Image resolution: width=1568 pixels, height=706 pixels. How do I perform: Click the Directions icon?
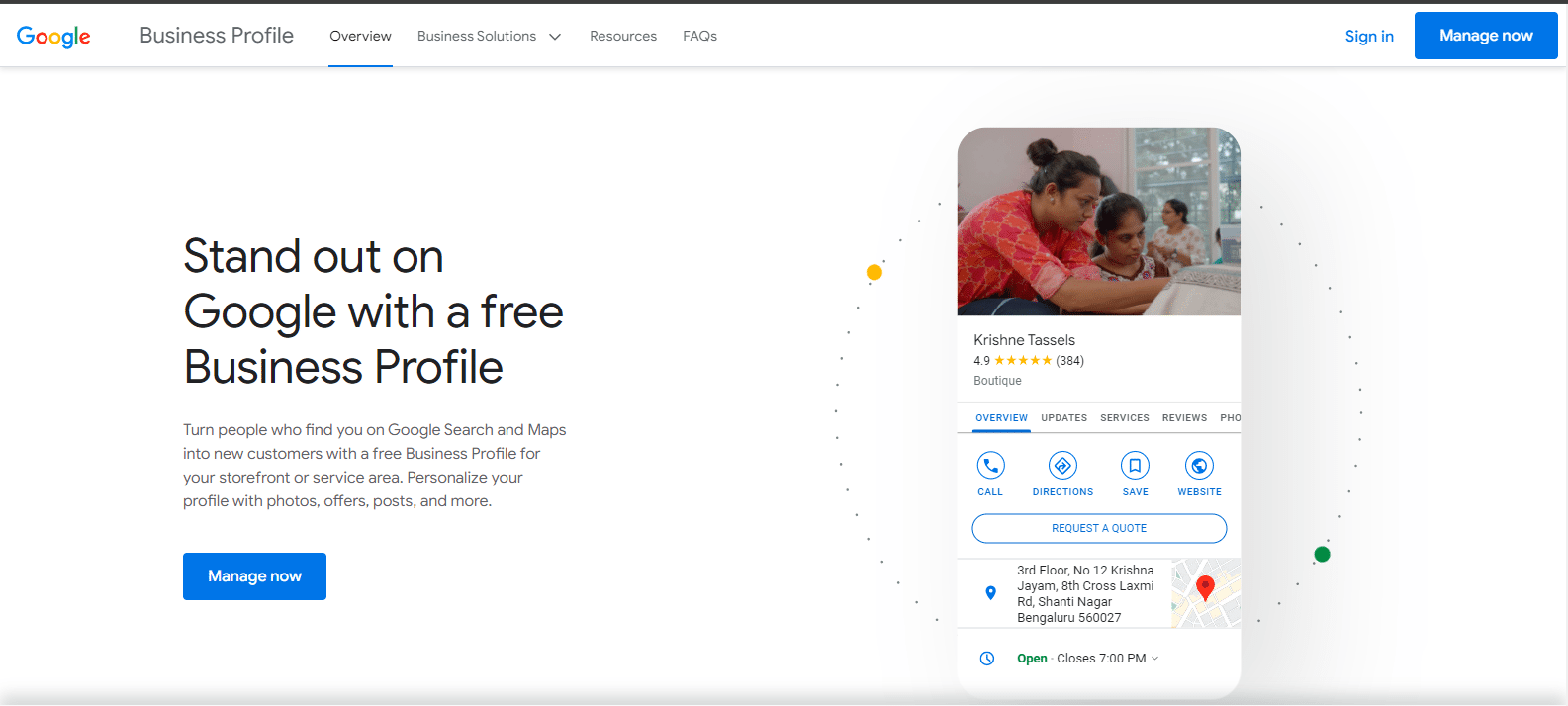1062,465
